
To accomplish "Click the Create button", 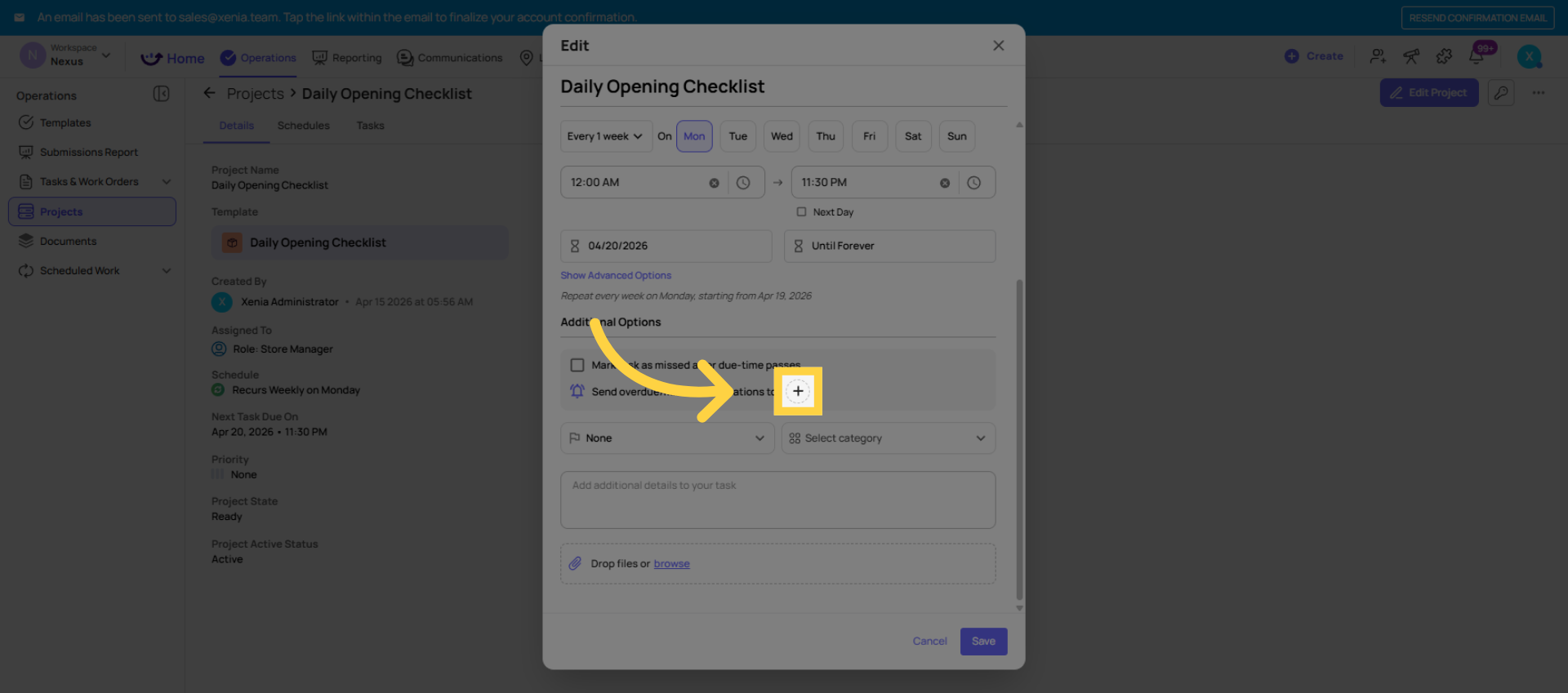I will tap(1314, 56).
